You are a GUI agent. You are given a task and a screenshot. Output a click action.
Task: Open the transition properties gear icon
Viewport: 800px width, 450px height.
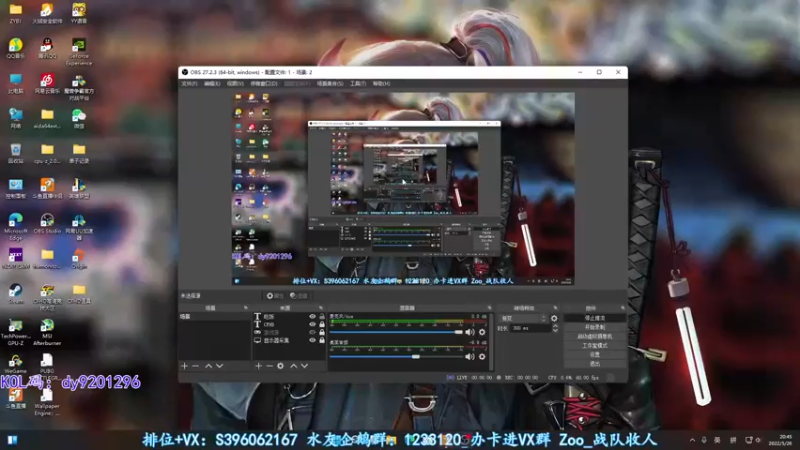point(554,318)
